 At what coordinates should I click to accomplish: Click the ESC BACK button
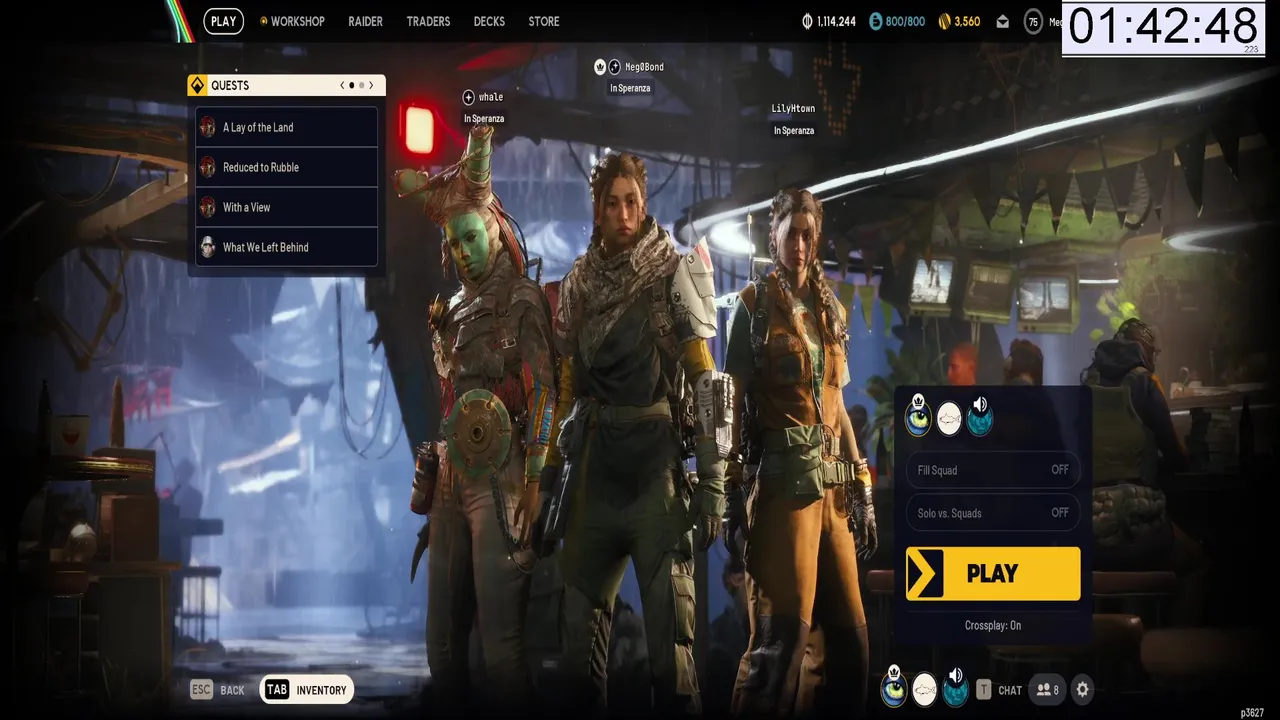coord(217,690)
